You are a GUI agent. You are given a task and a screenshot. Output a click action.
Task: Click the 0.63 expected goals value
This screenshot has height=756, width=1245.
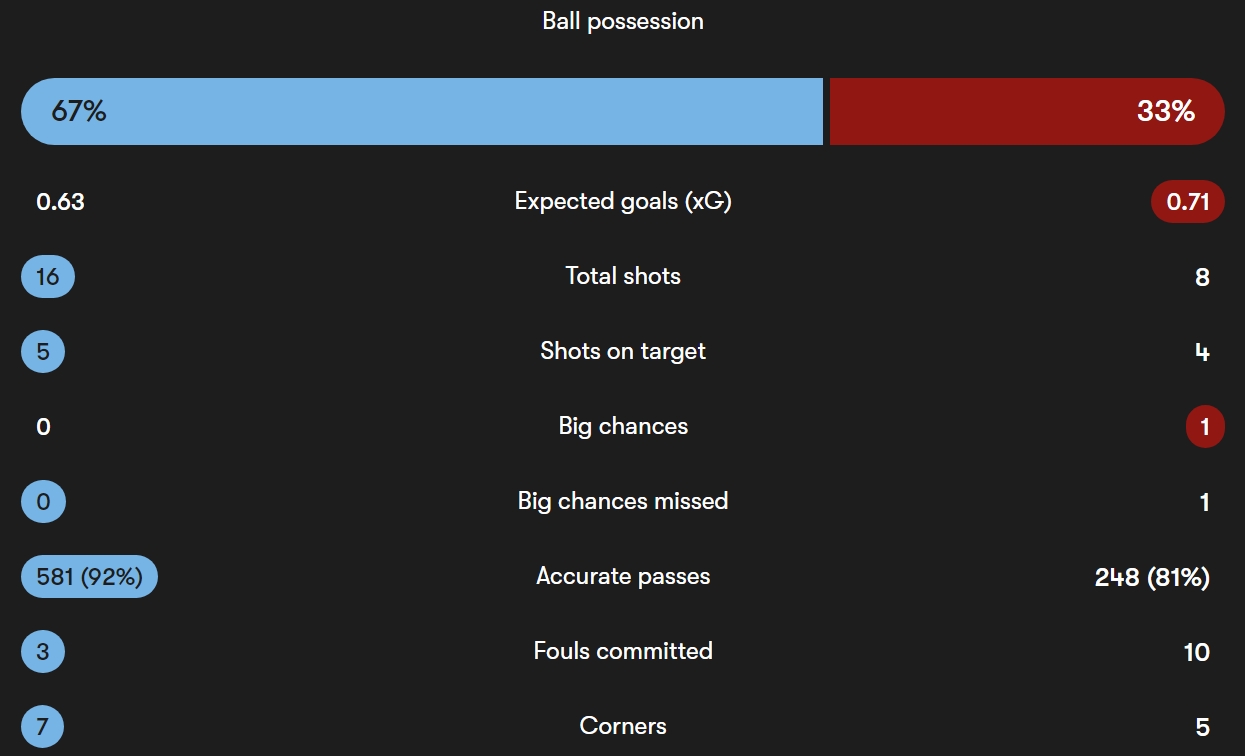pyautogui.click(x=60, y=202)
